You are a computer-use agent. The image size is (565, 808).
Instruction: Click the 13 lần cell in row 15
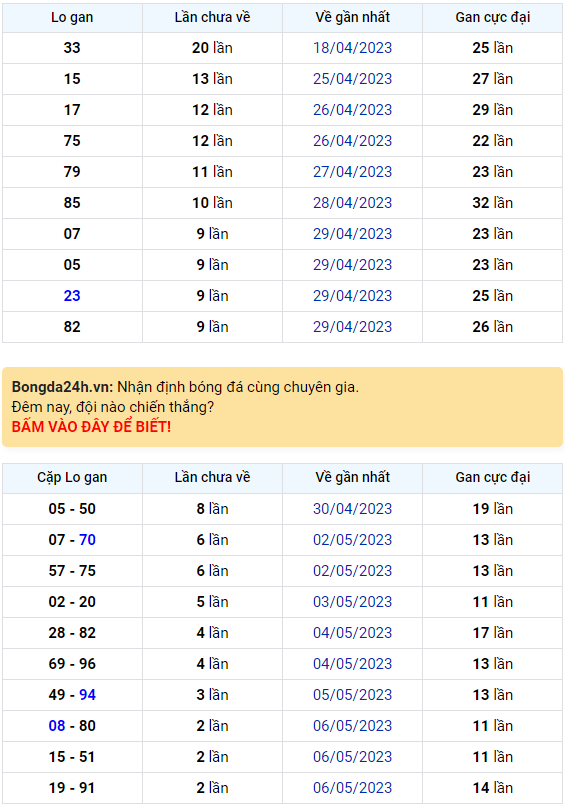tap(212, 79)
